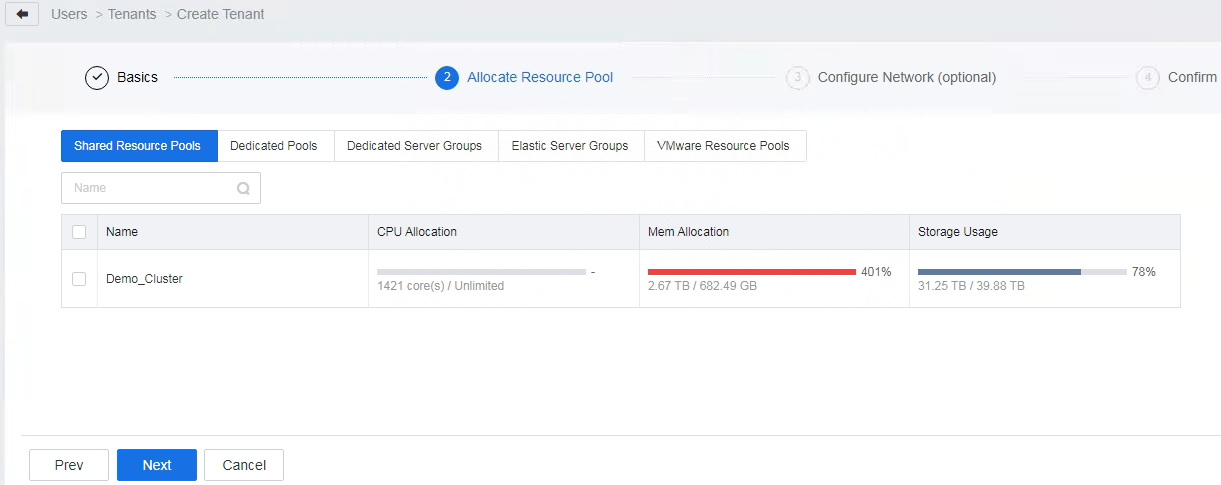Cancel the tenant creation
This screenshot has height=485, width=1221.
tap(244, 465)
